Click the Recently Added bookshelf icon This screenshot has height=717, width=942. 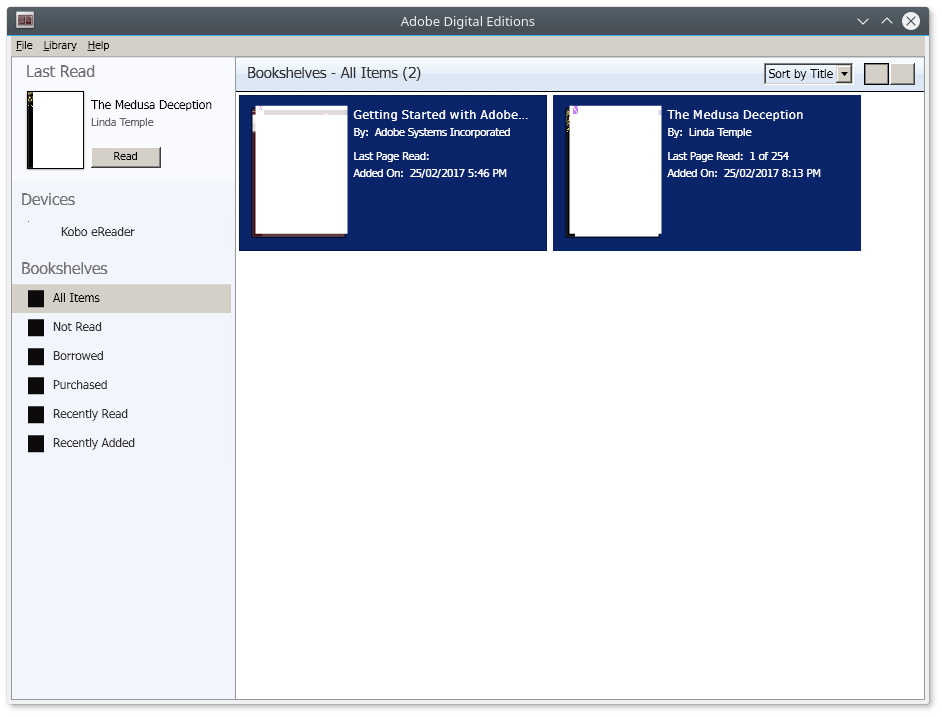click(x=36, y=443)
